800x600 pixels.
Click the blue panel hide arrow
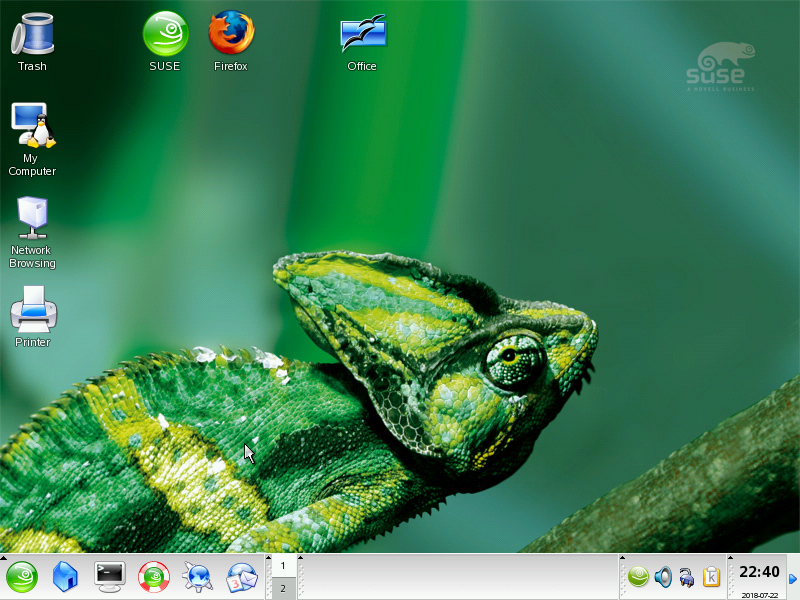point(793,578)
